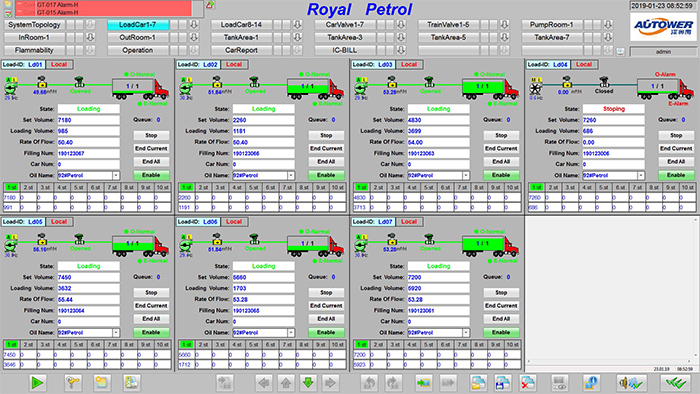The image size is (700, 394).
Task: Expand the Oil Name dropdown for Ld07
Action: tap(466, 333)
